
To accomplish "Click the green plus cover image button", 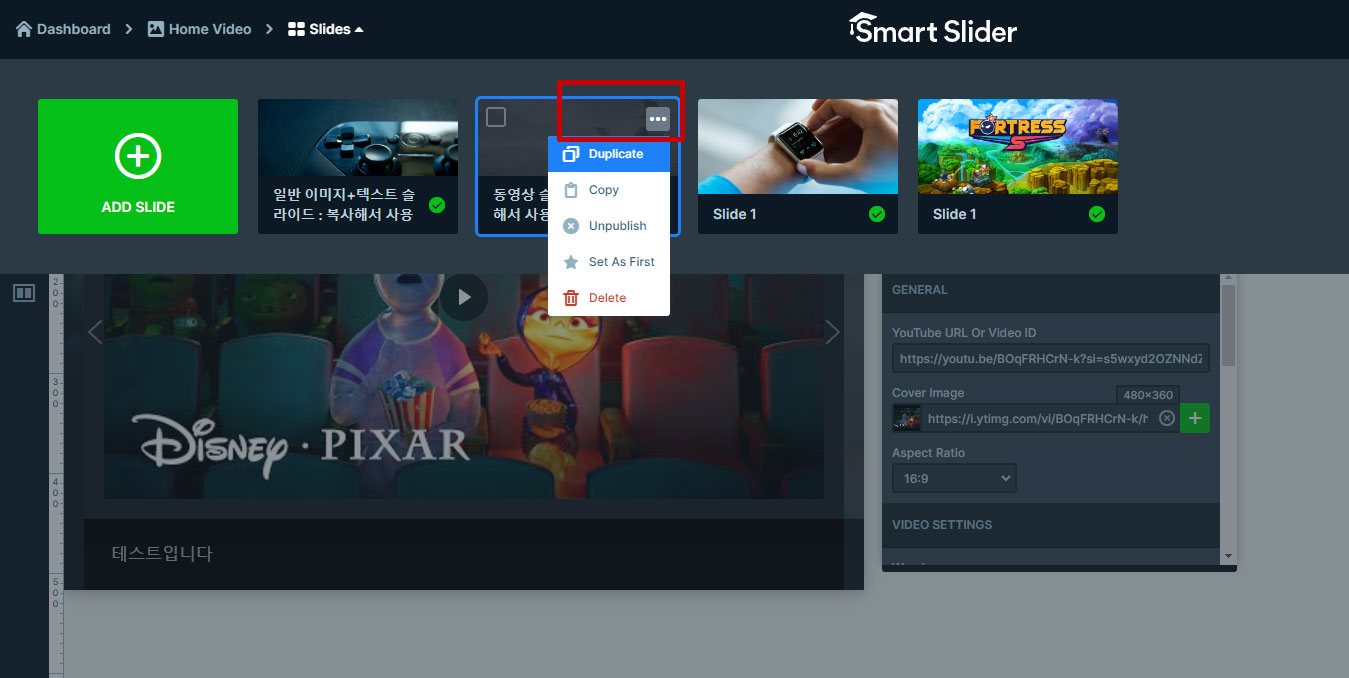I will click(x=1195, y=418).
